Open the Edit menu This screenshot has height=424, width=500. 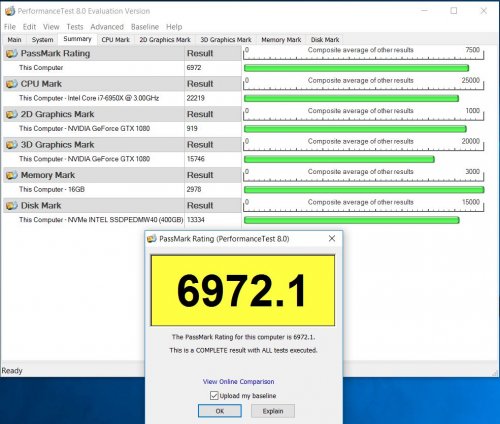pyautogui.click(x=29, y=27)
